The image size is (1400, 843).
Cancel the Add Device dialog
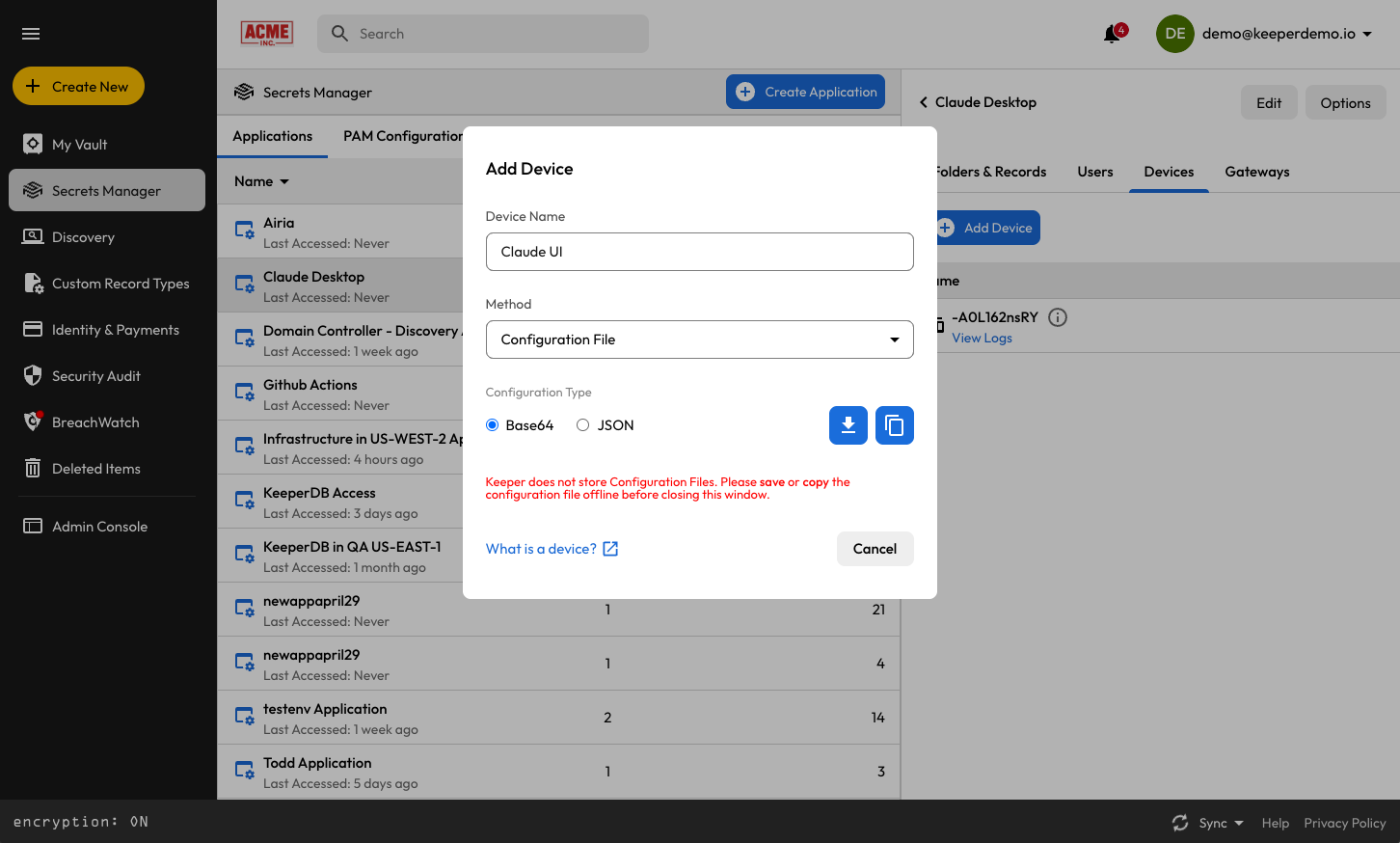coord(874,549)
